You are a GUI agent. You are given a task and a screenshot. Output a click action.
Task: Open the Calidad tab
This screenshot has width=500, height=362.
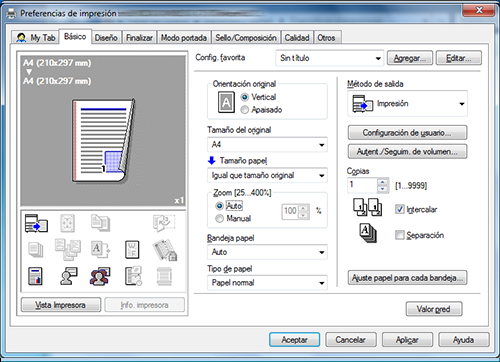pos(297,38)
